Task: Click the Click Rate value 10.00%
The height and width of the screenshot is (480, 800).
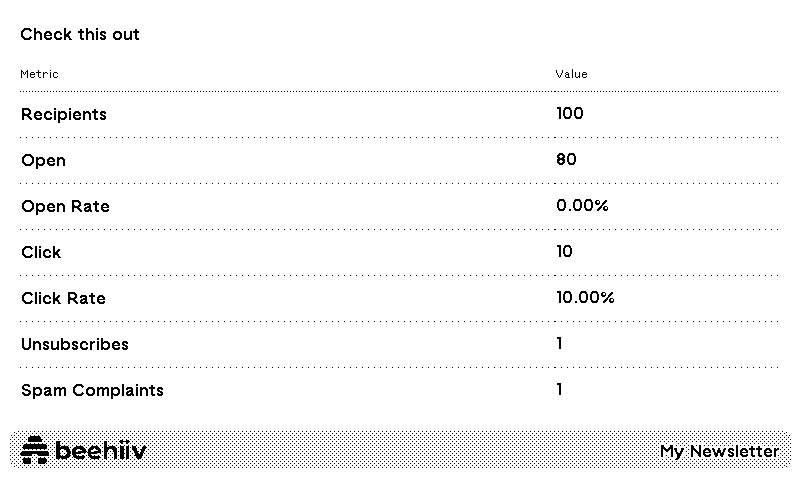Action: tap(585, 298)
